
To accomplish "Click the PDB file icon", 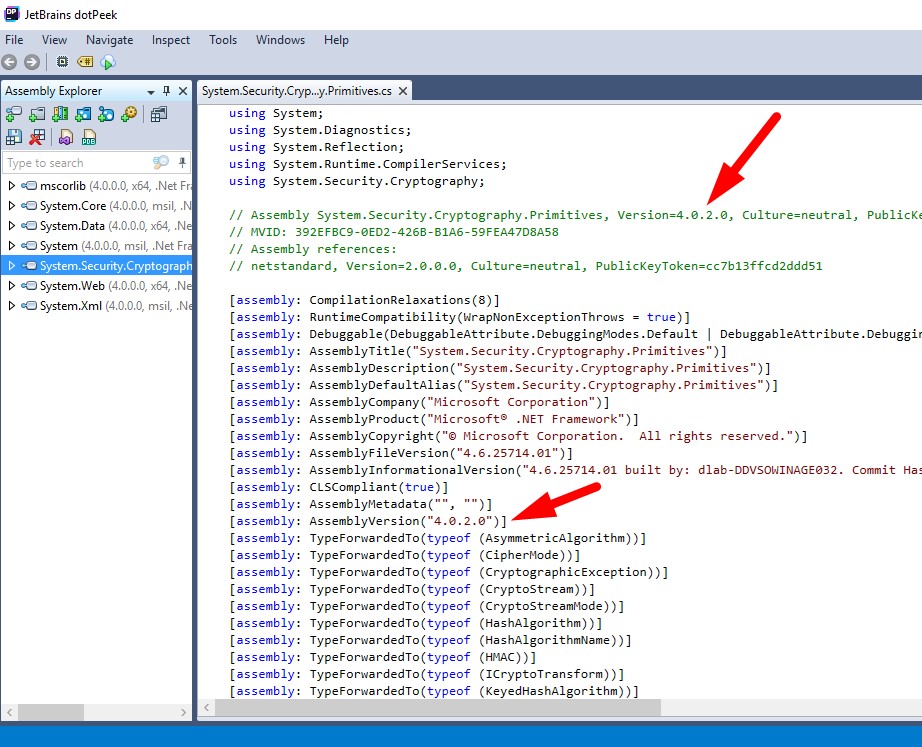I will coord(89,137).
